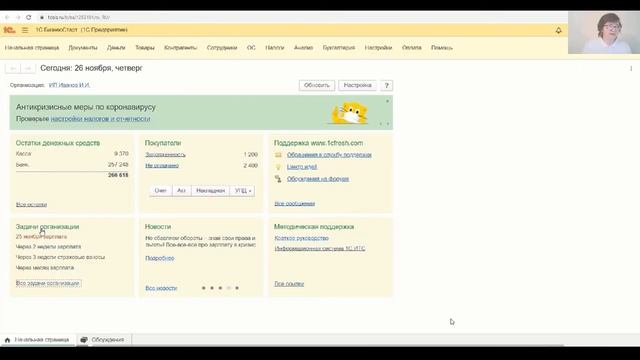Open the hamburger sections menu
This screenshot has height=360, width=640.
(x=25, y=30)
